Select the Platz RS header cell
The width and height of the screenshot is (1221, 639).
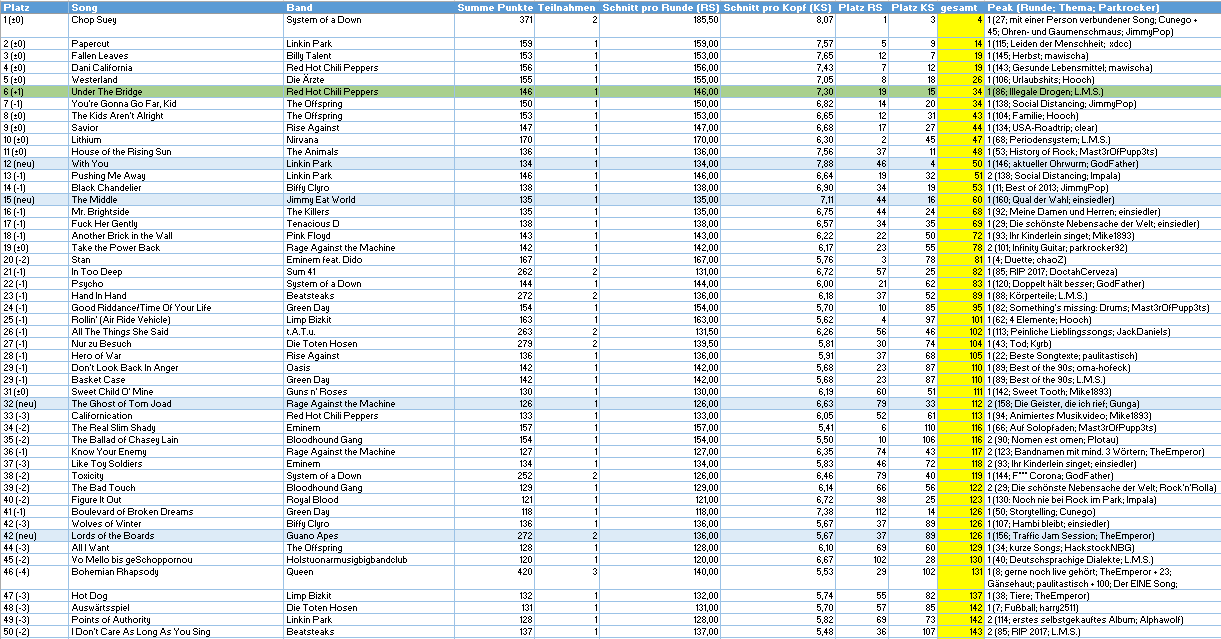(x=863, y=7)
